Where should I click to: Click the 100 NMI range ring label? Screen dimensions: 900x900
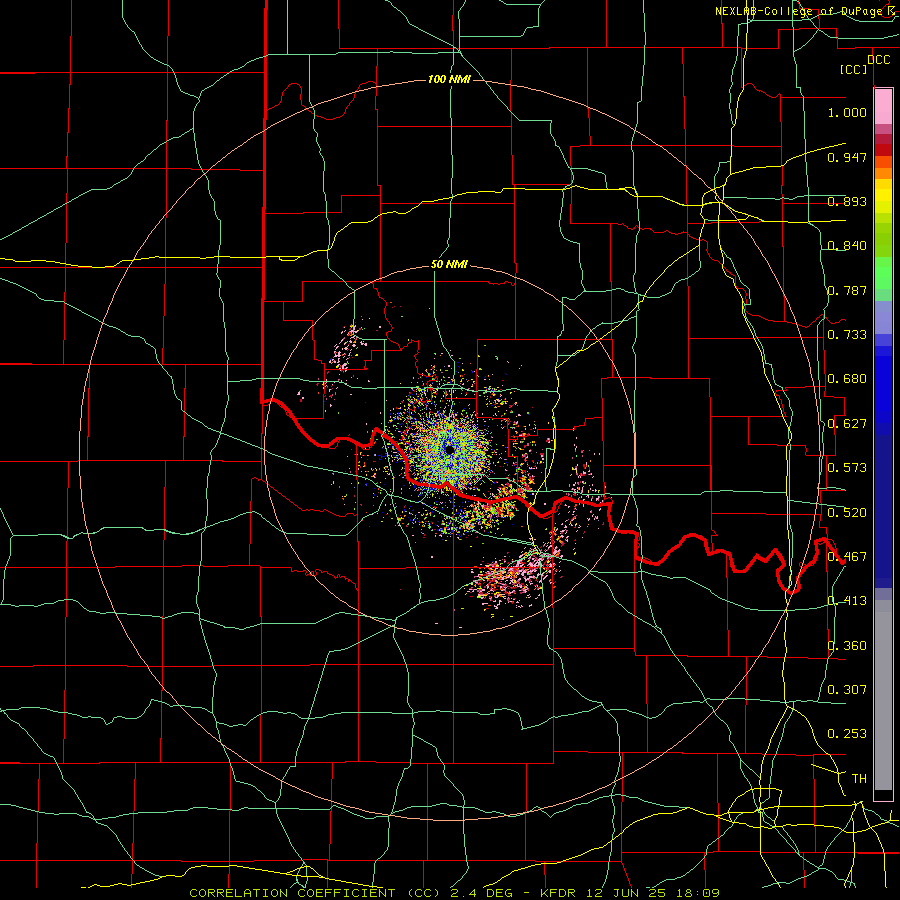click(449, 79)
